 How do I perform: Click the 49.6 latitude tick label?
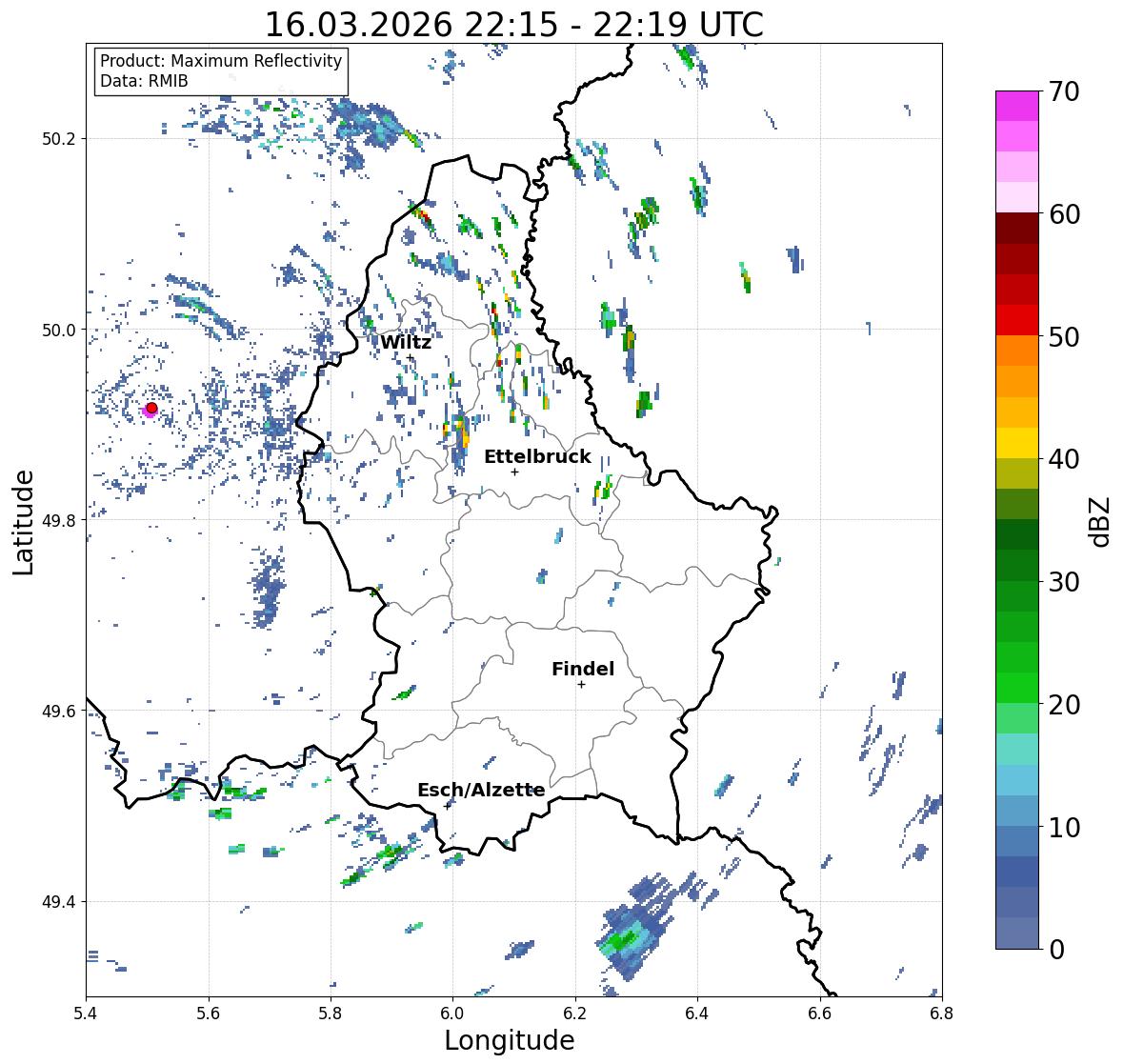coord(59,711)
